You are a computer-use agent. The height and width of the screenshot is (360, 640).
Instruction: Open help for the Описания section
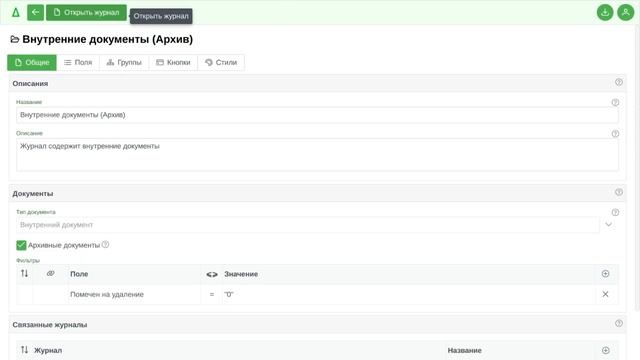click(x=619, y=82)
